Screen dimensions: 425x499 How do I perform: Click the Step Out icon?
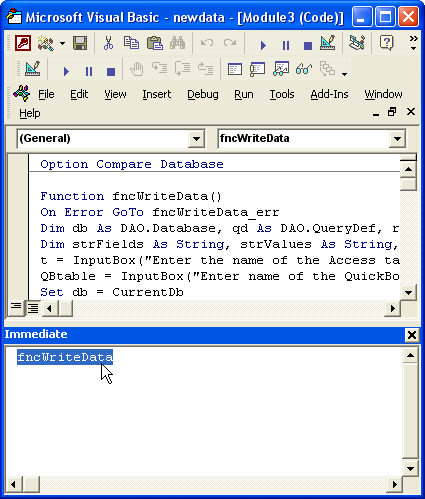[206, 69]
